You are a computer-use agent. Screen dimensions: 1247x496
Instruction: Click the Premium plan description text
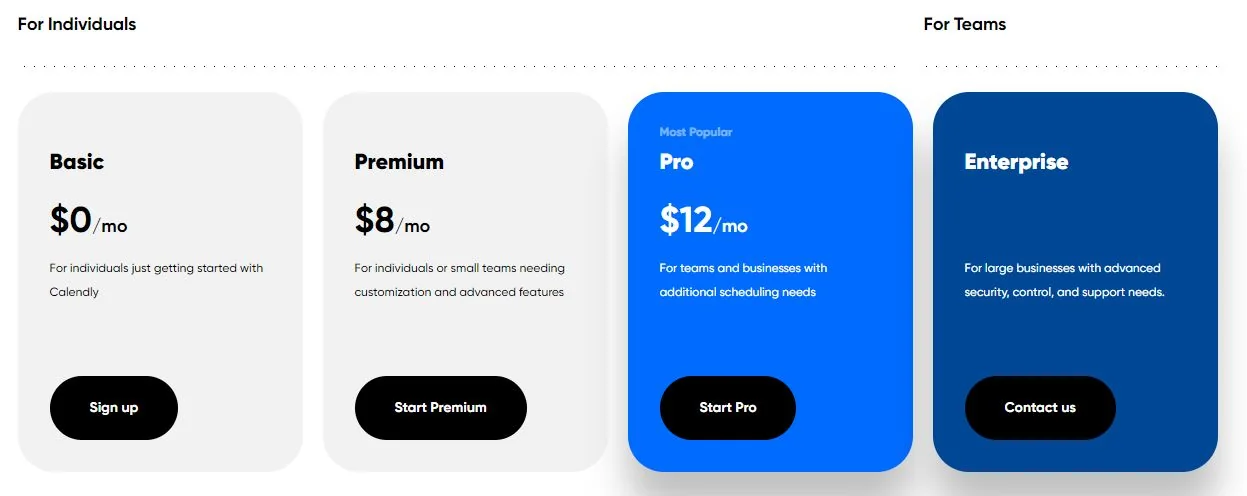tap(459, 280)
